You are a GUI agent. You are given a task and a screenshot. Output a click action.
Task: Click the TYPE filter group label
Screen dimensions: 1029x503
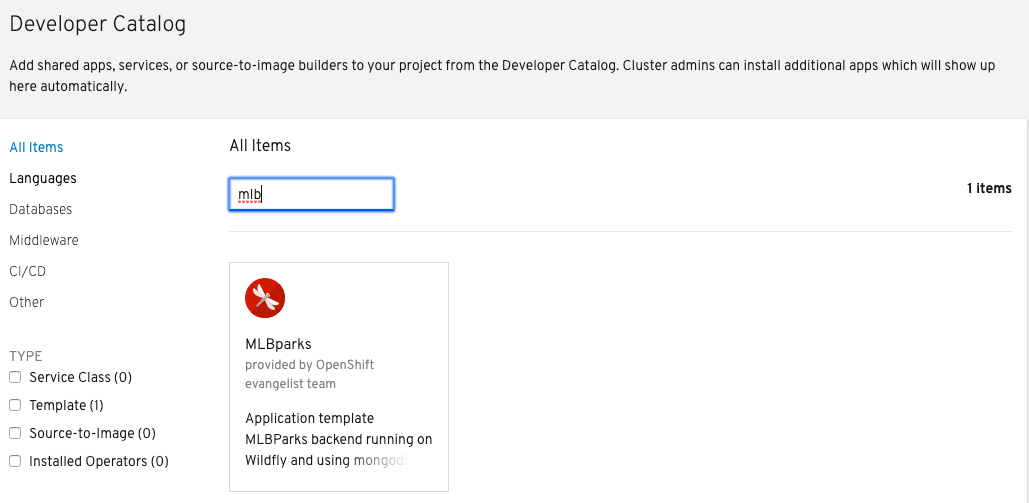[26, 356]
